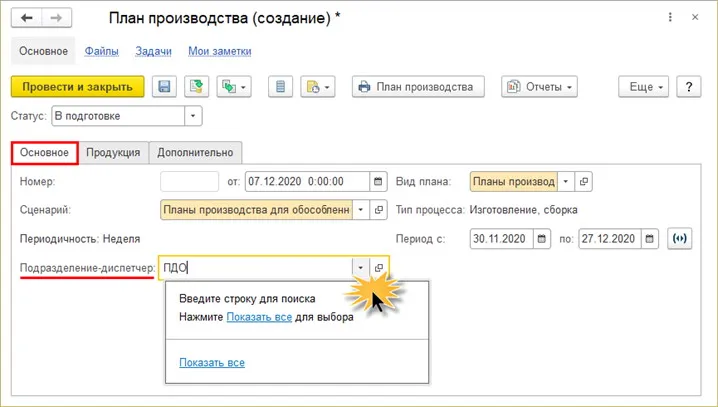Switch to the Дополнительно tab
Image resolution: width=718 pixels, height=407 pixels.
[196, 152]
